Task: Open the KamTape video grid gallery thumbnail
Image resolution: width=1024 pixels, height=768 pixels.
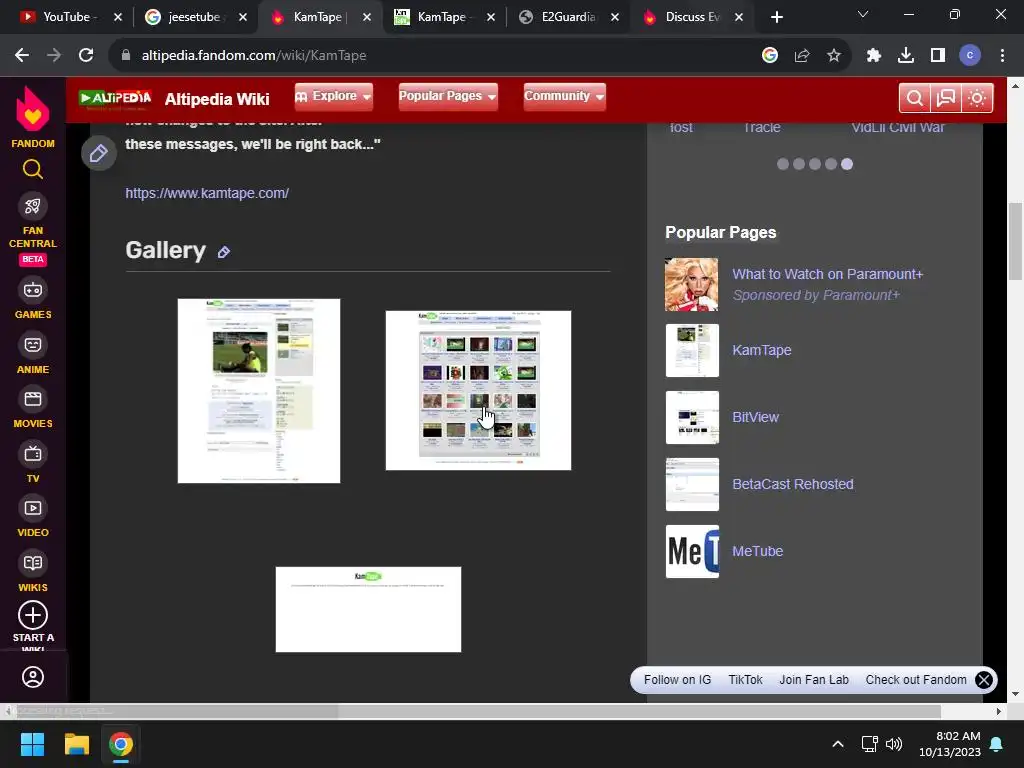Action: (478, 391)
